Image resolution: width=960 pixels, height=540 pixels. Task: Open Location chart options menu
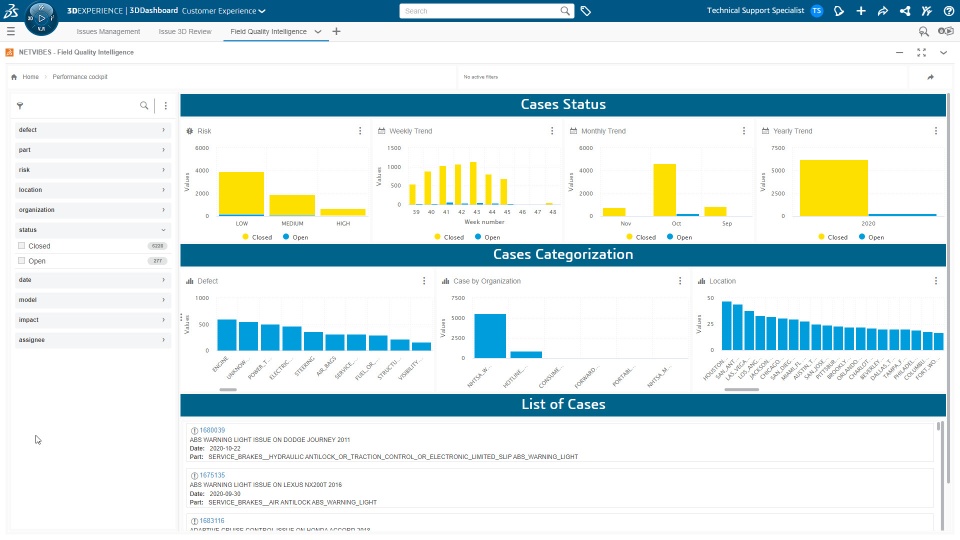pyautogui.click(x=936, y=281)
